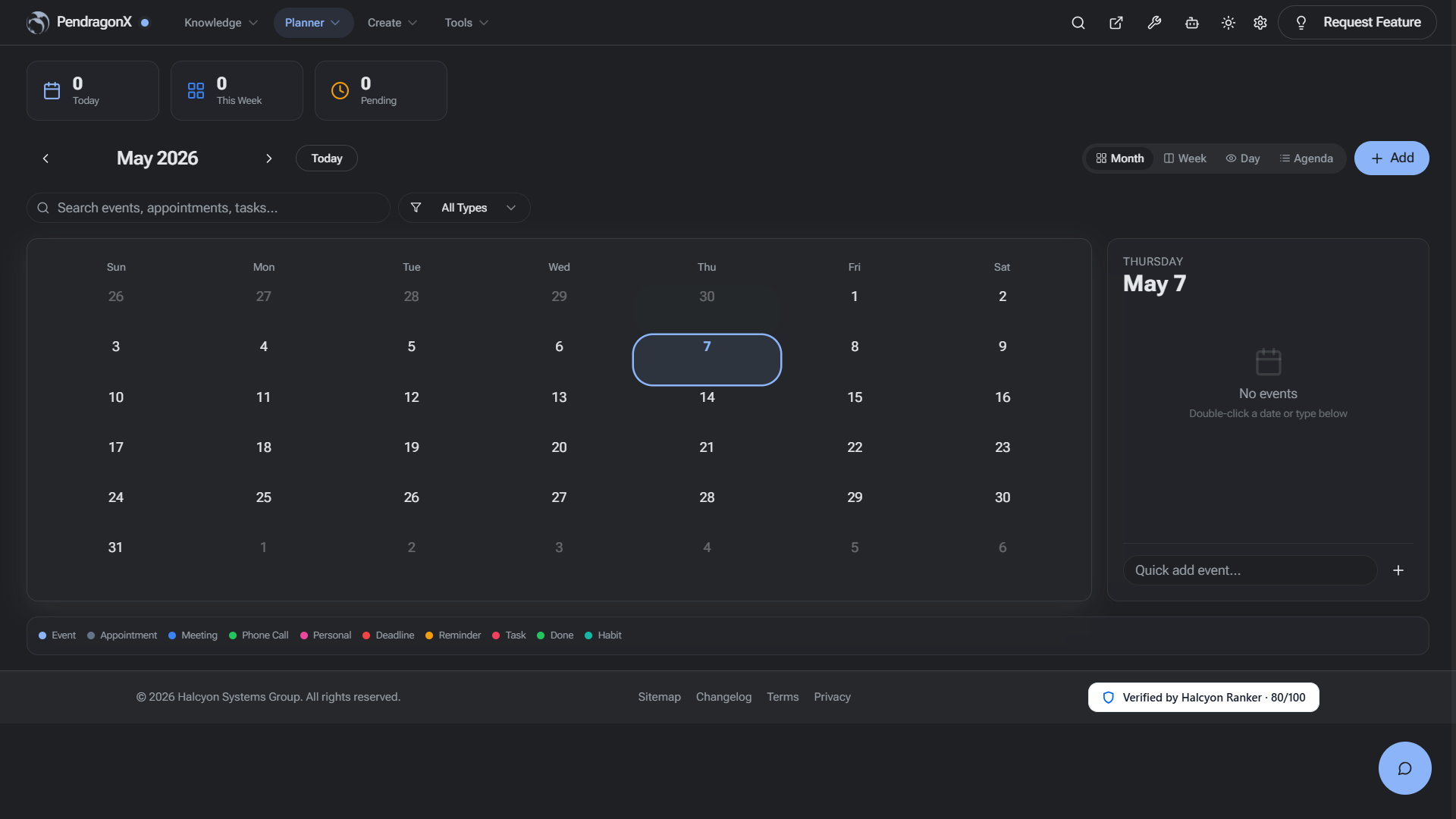Open search via the magnifier icon in header

pos(1078,23)
